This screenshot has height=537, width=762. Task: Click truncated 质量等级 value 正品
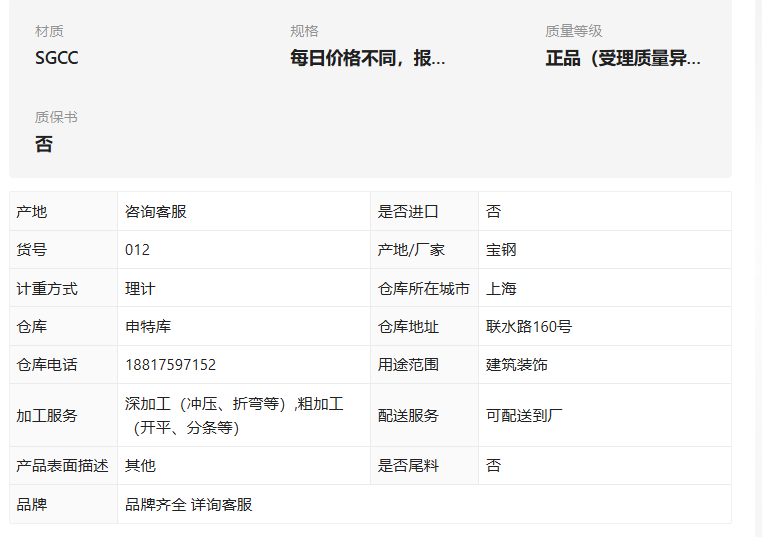pos(623,58)
